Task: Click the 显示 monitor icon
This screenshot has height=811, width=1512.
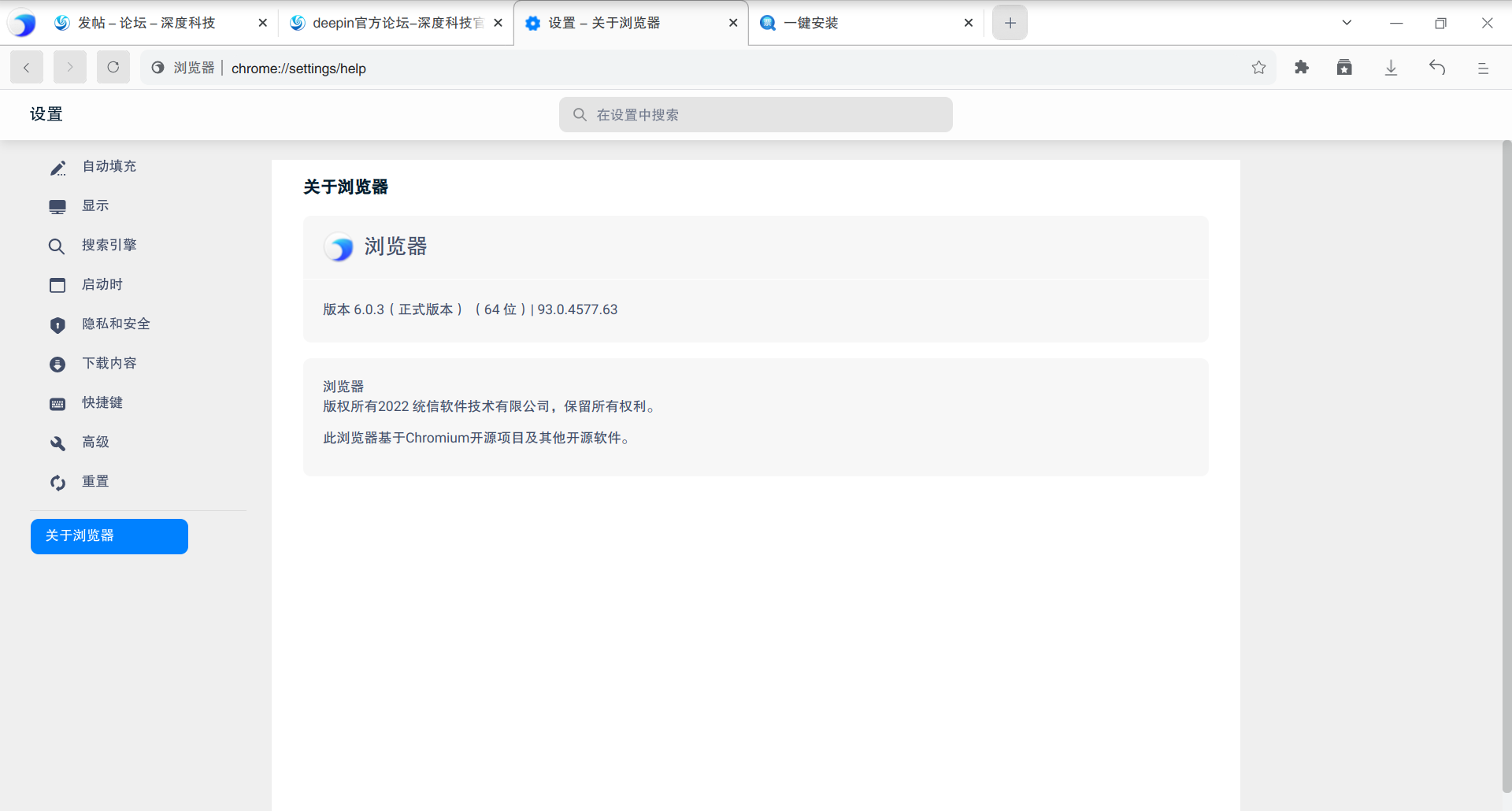Action: 57,207
